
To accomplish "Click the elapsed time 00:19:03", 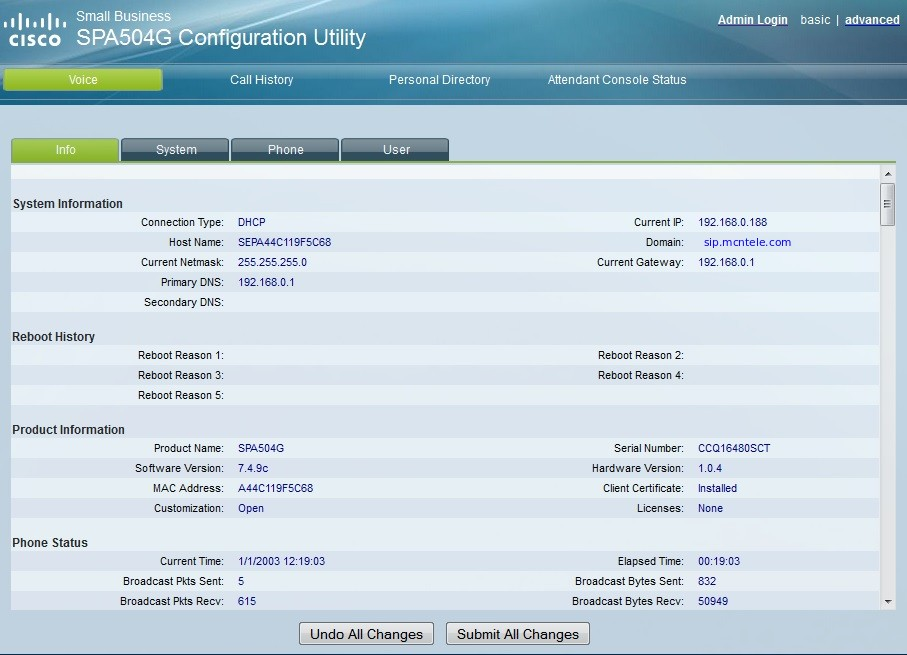I will pos(719,561).
